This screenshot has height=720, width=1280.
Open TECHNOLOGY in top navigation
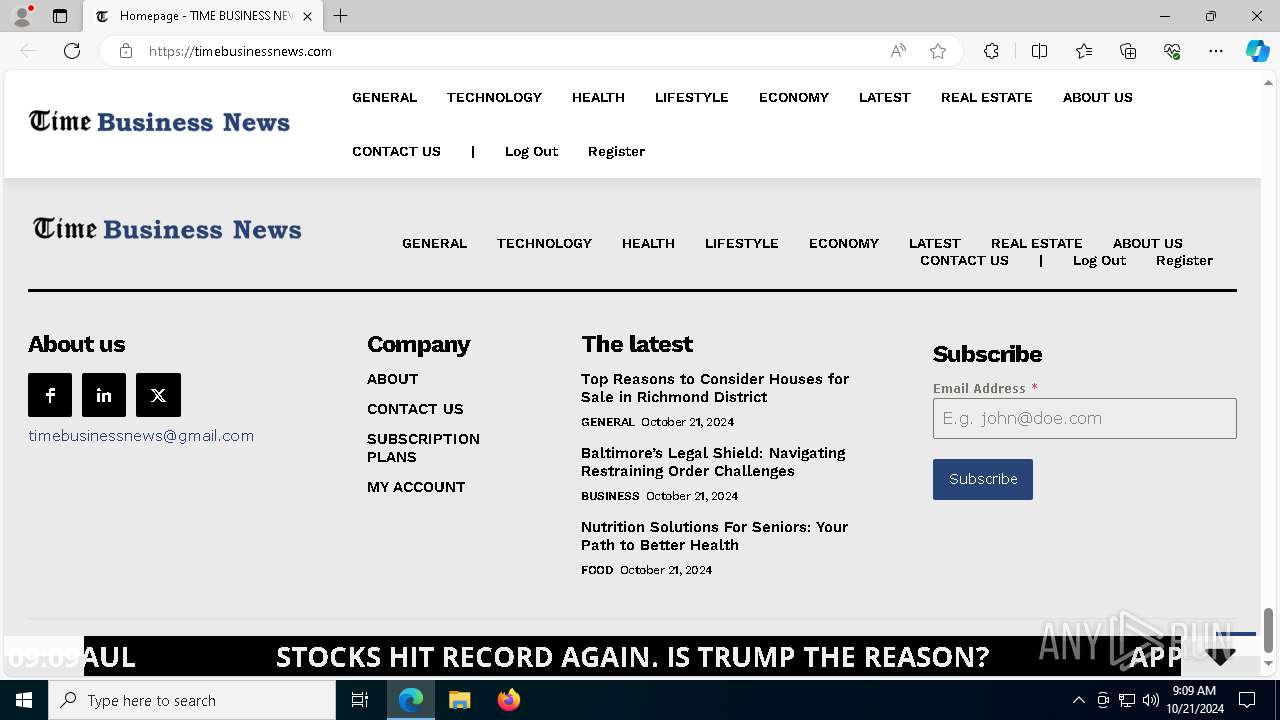494,97
